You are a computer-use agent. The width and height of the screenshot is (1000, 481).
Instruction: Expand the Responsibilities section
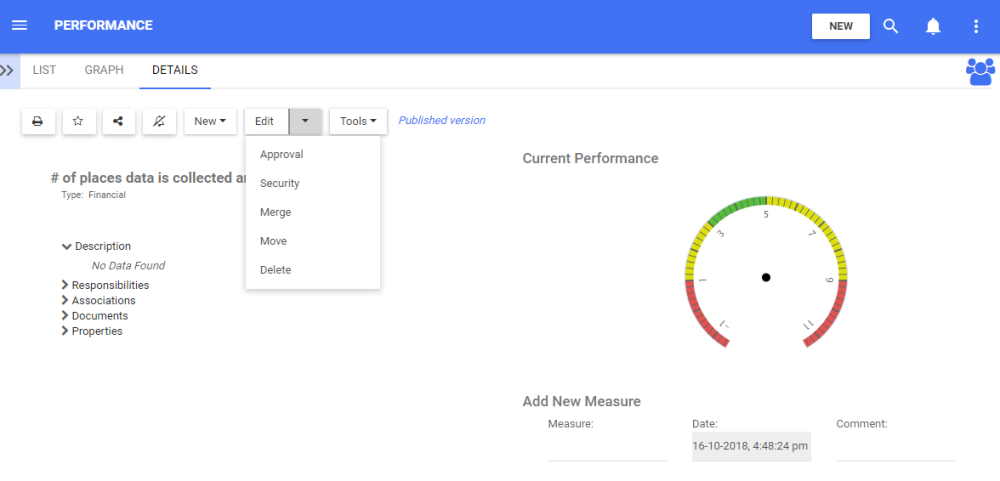click(x=65, y=285)
